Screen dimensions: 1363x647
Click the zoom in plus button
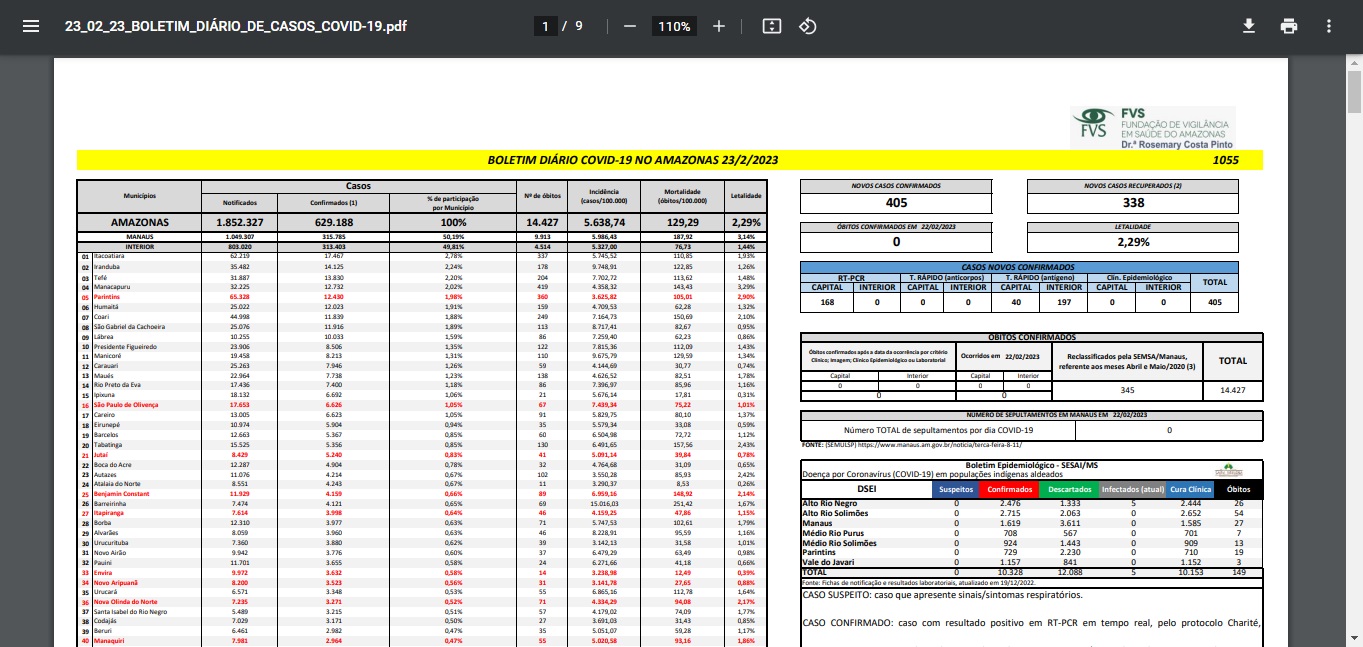[718, 26]
